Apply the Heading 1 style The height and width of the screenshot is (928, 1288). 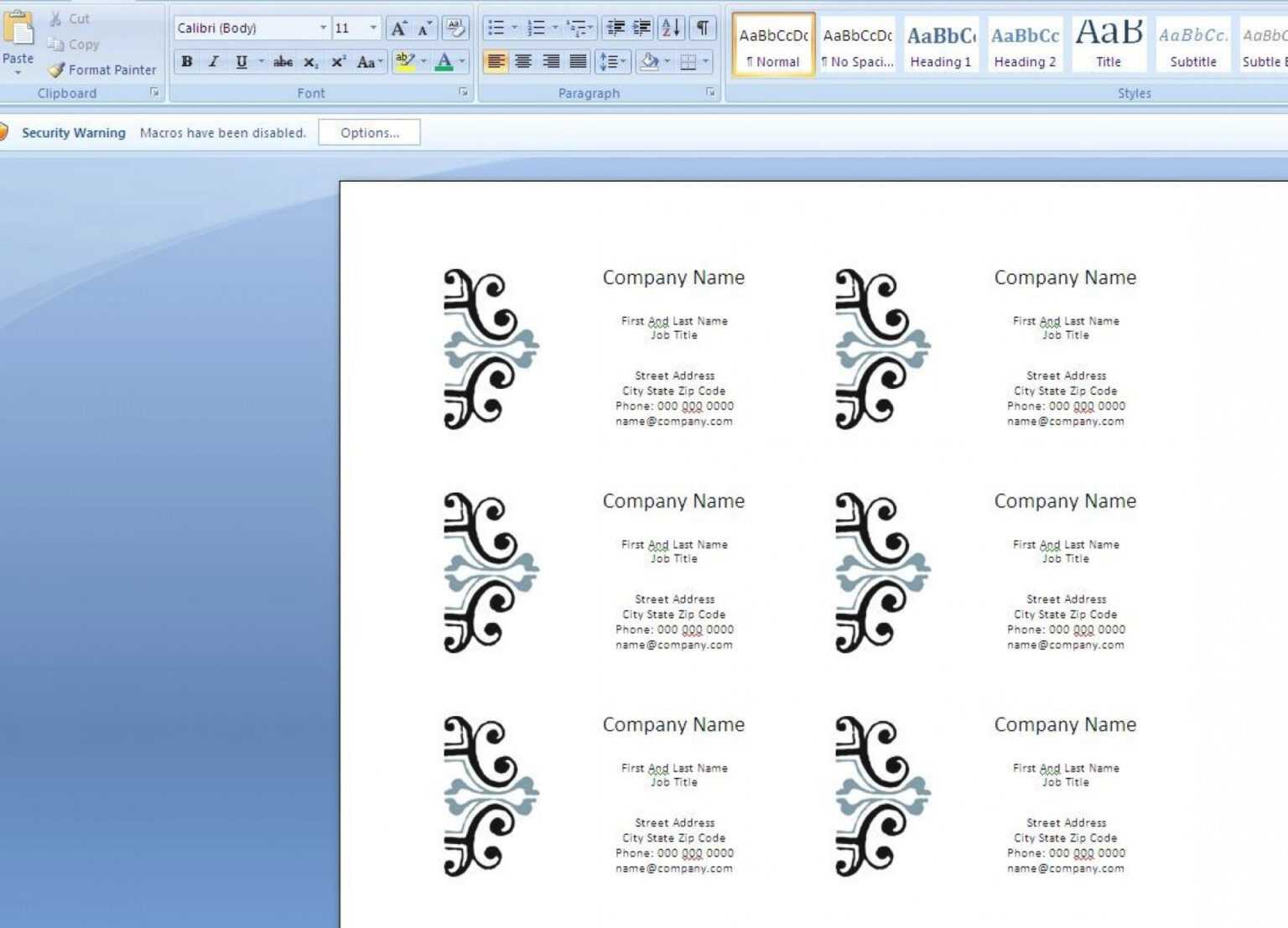pos(940,44)
